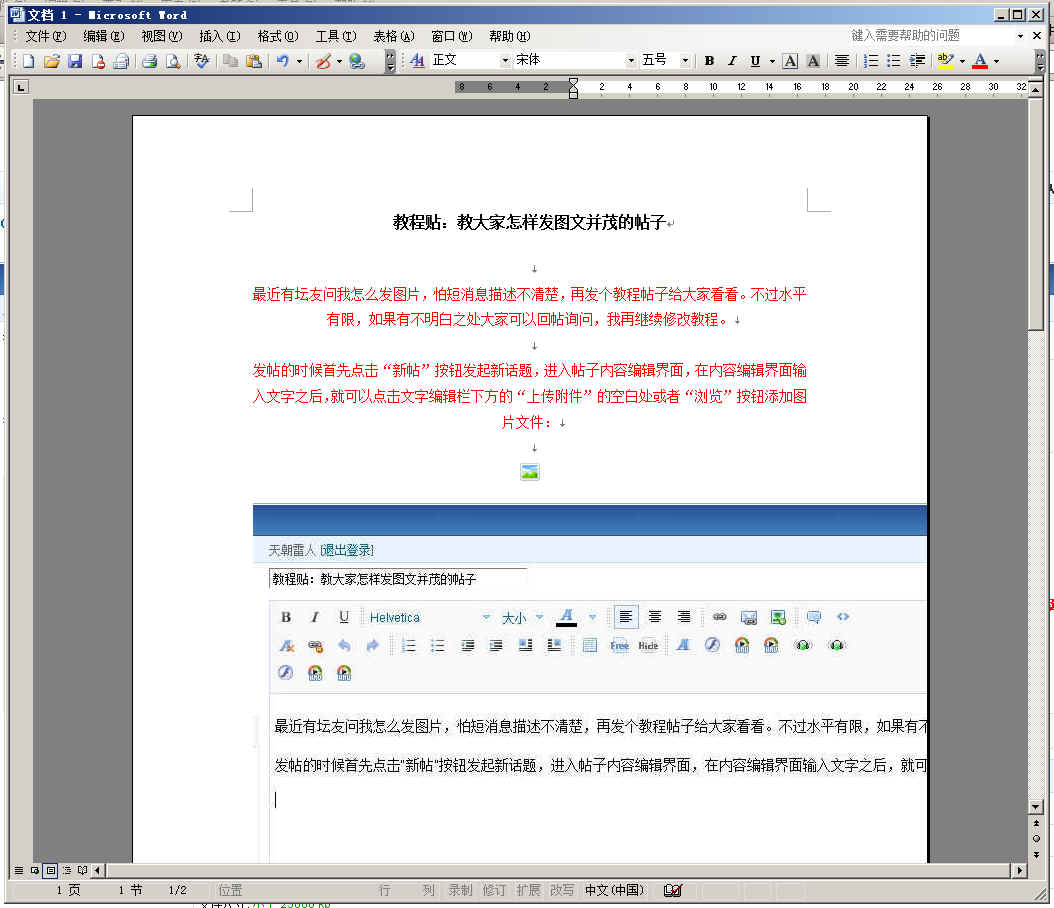The image size is (1054, 908).
Task: Open the style dropdown showing 正文
Action: 504,61
